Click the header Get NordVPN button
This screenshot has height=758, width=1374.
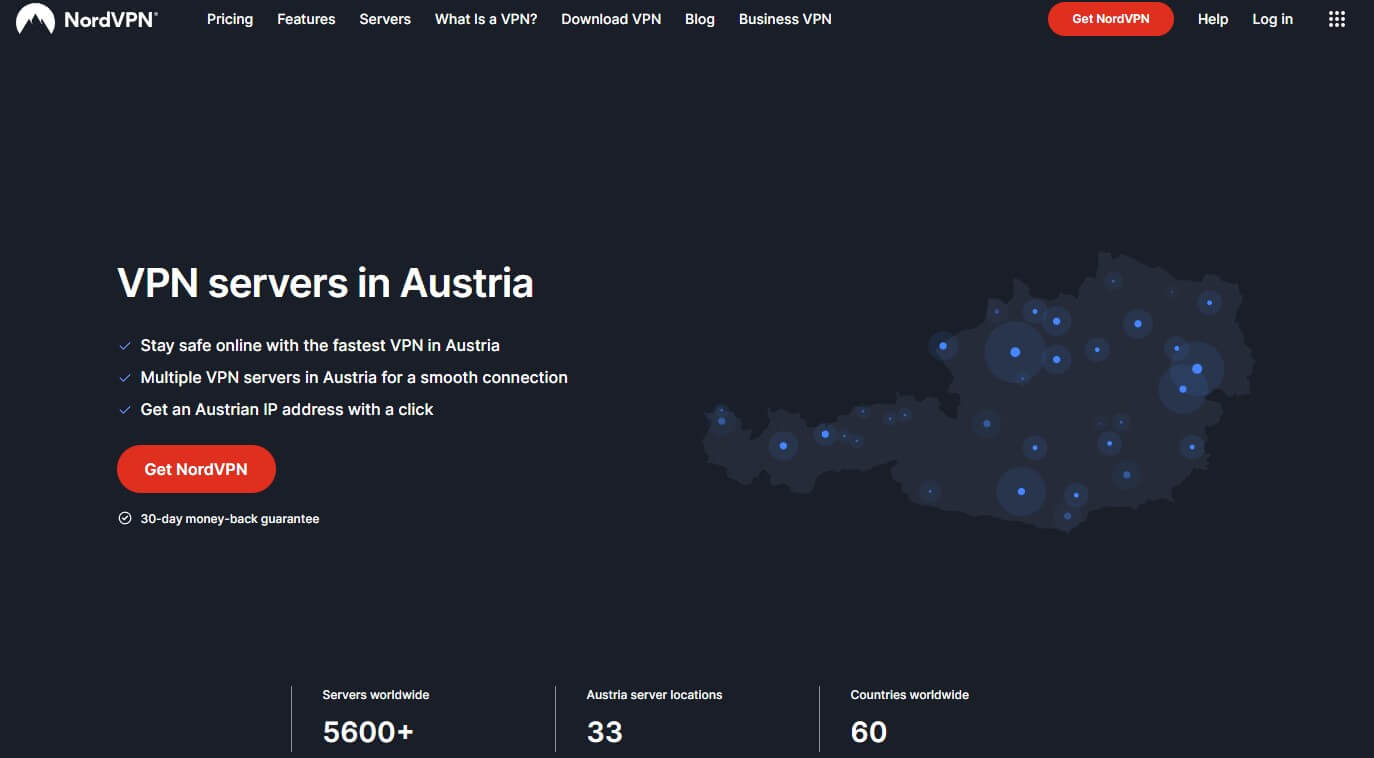tap(1110, 19)
